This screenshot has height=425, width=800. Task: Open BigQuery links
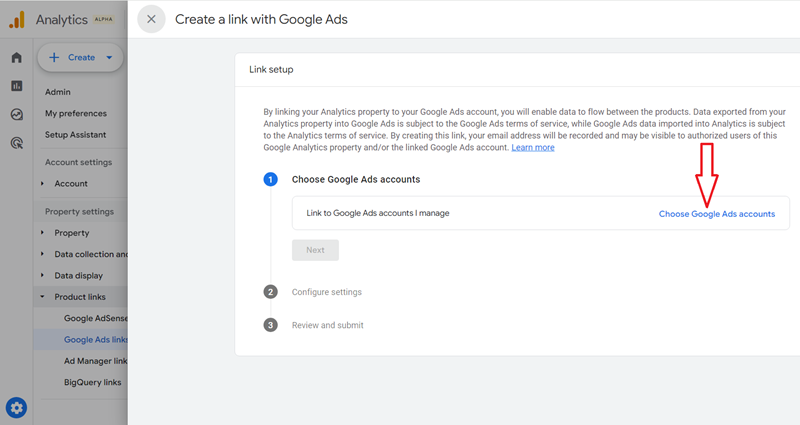[92, 382]
